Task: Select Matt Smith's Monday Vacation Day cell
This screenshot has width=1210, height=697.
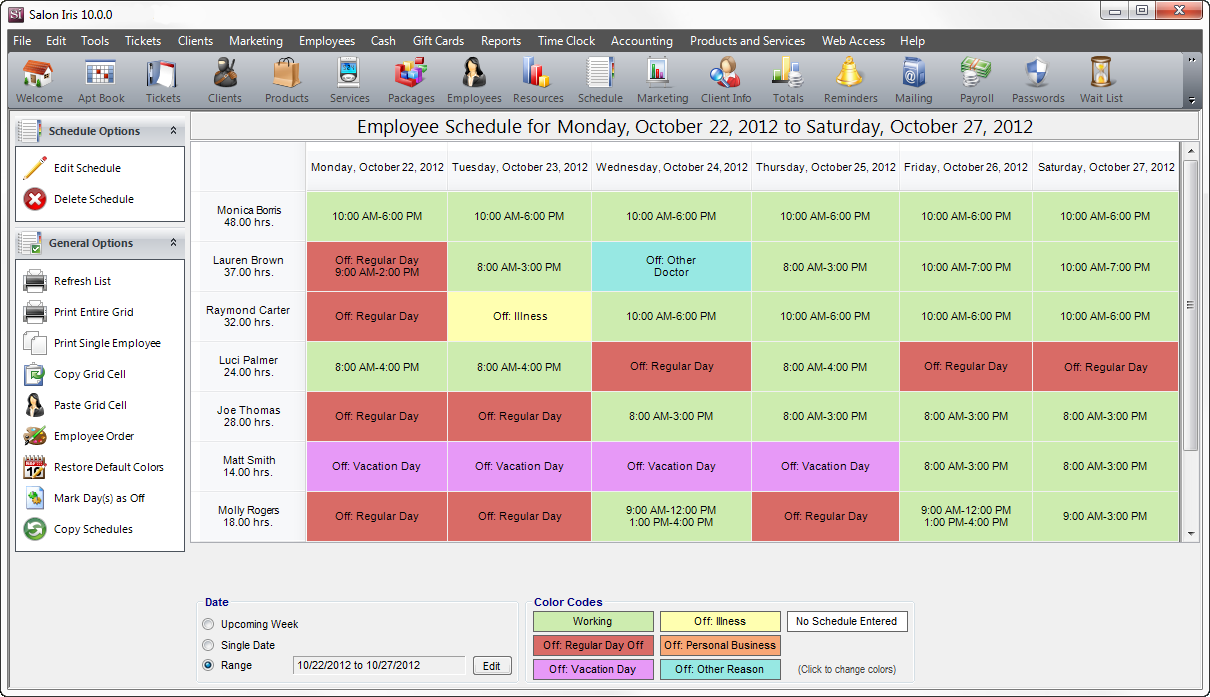Action: (377, 466)
